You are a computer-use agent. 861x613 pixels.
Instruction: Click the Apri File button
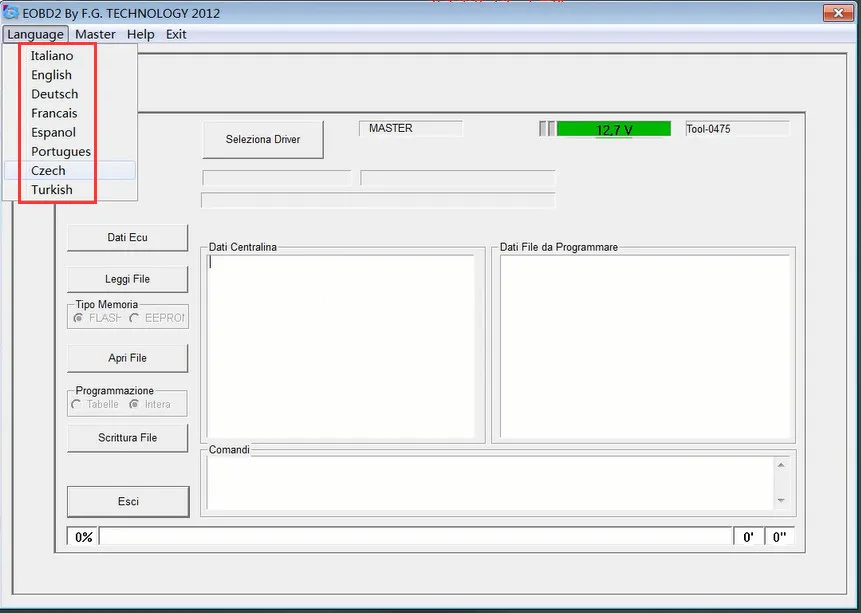pyautogui.click(x=127, y=358)
